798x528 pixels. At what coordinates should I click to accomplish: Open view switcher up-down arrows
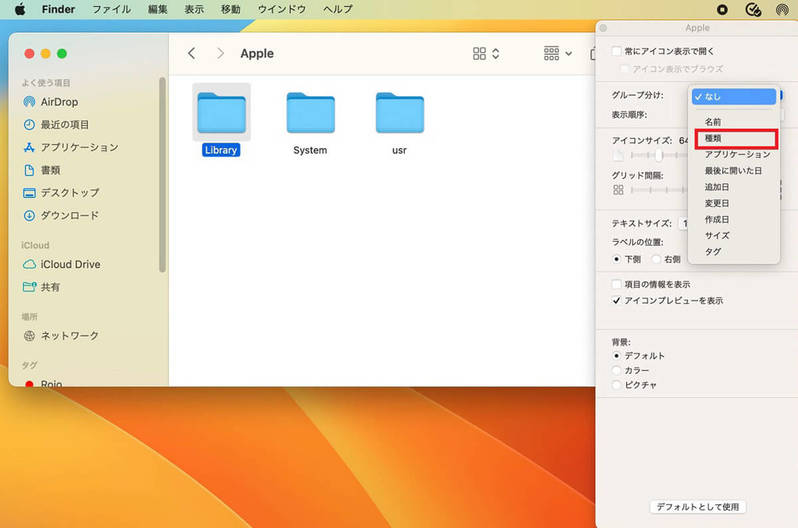[496, 53]
